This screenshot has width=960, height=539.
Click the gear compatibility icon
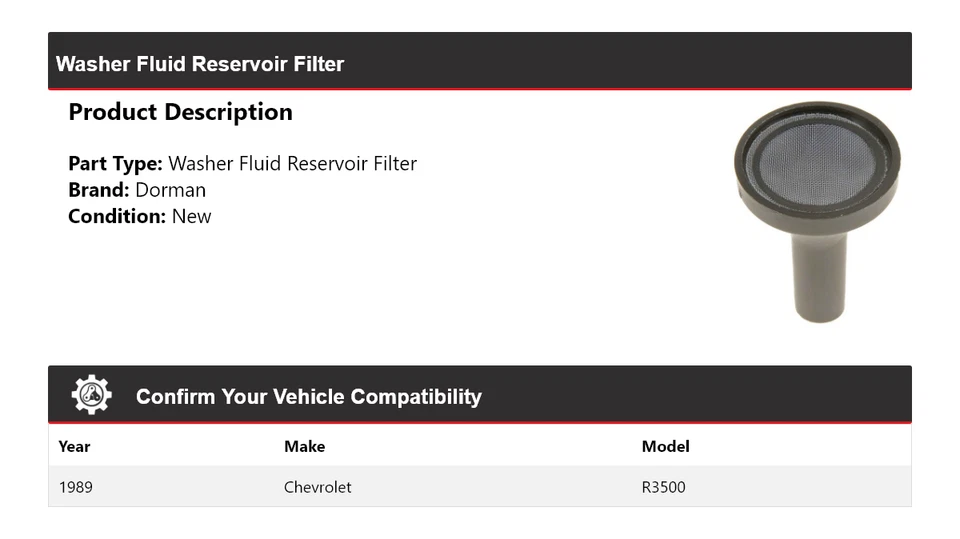tap(91, 395)
